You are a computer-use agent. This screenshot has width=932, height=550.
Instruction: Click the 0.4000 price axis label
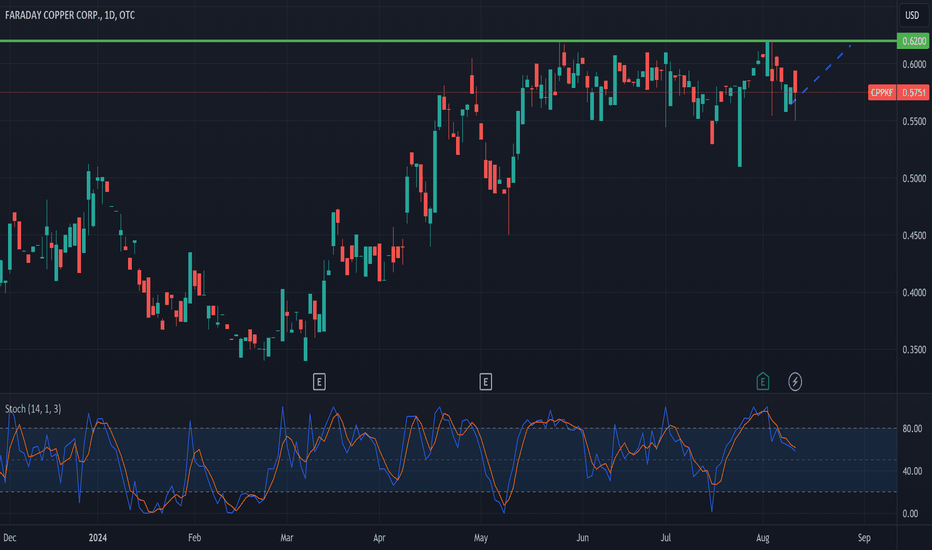point(914,293)
